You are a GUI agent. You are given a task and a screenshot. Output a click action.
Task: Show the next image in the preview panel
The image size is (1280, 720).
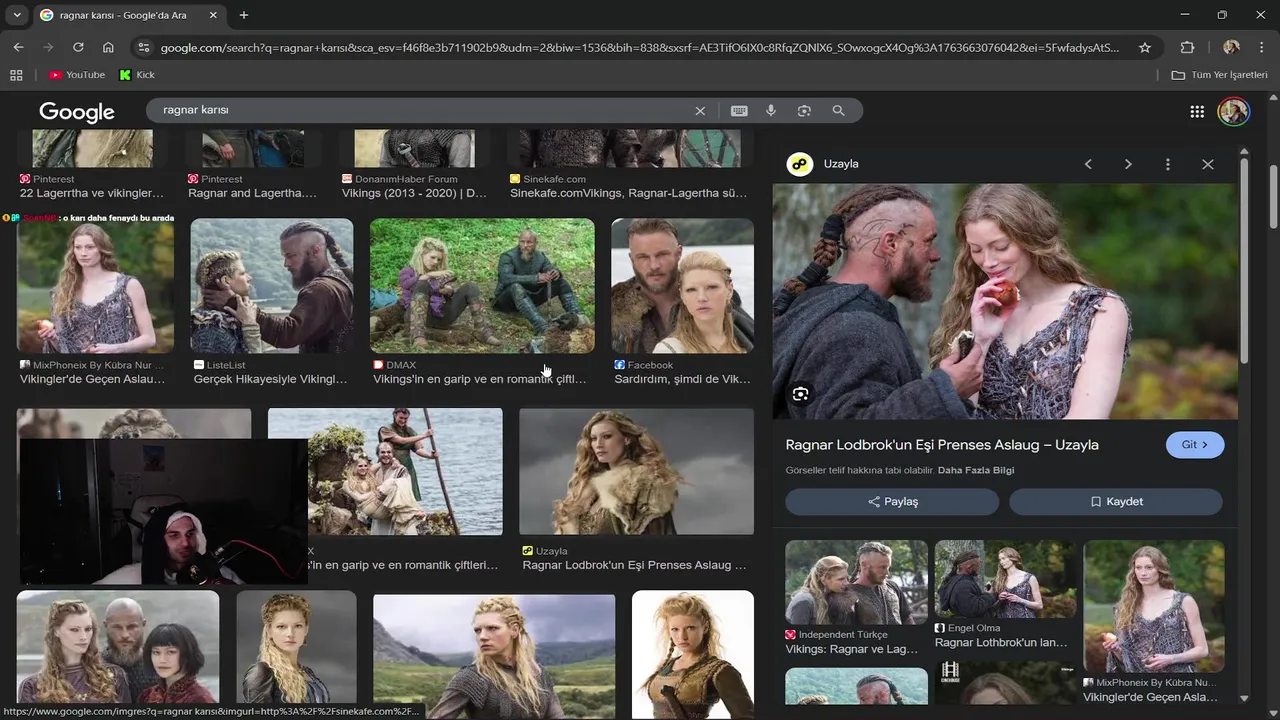pyautogui.click(x=1128, y=164)
